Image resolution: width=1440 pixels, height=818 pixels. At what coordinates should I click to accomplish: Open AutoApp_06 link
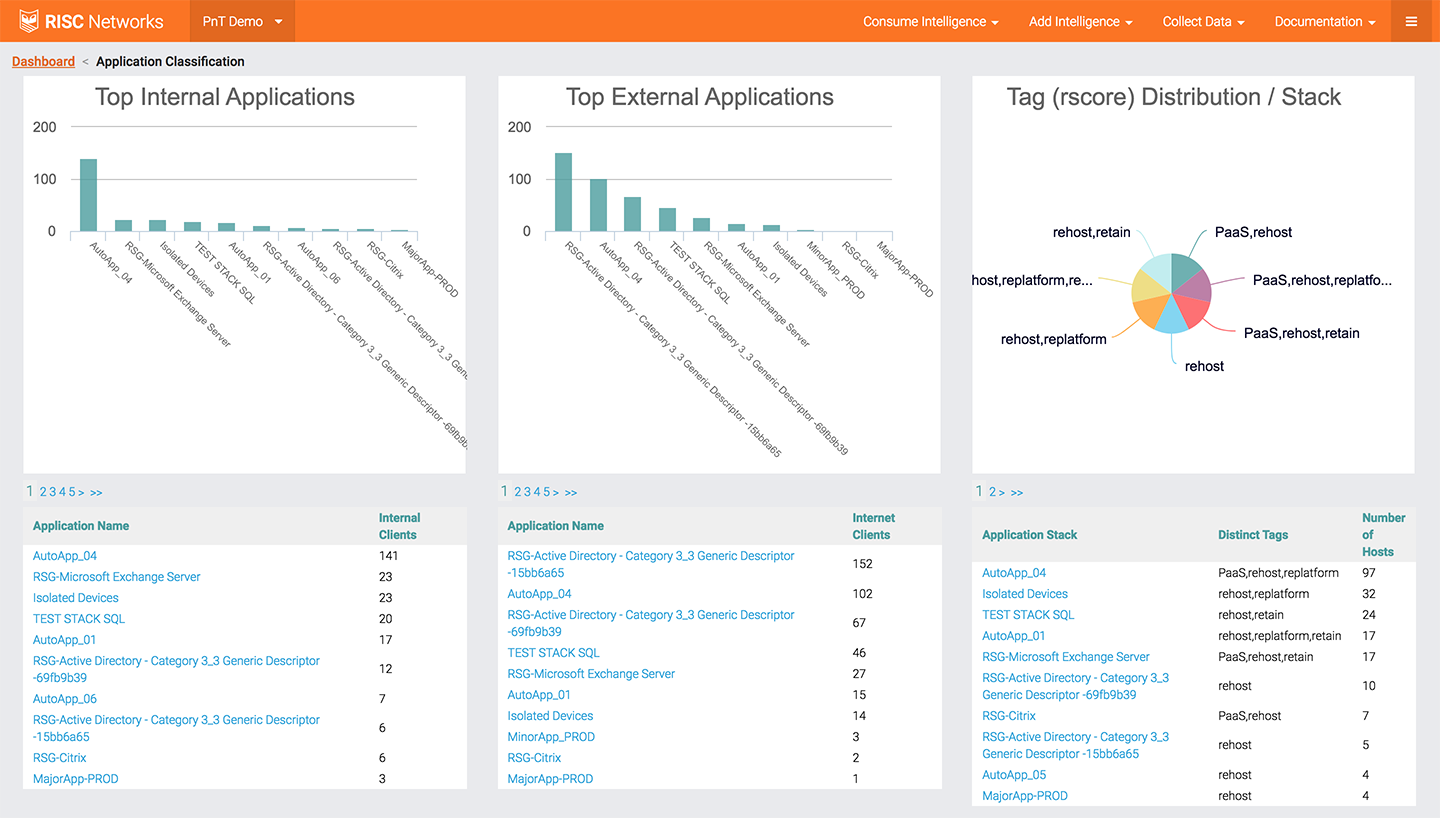coord(65,699)
